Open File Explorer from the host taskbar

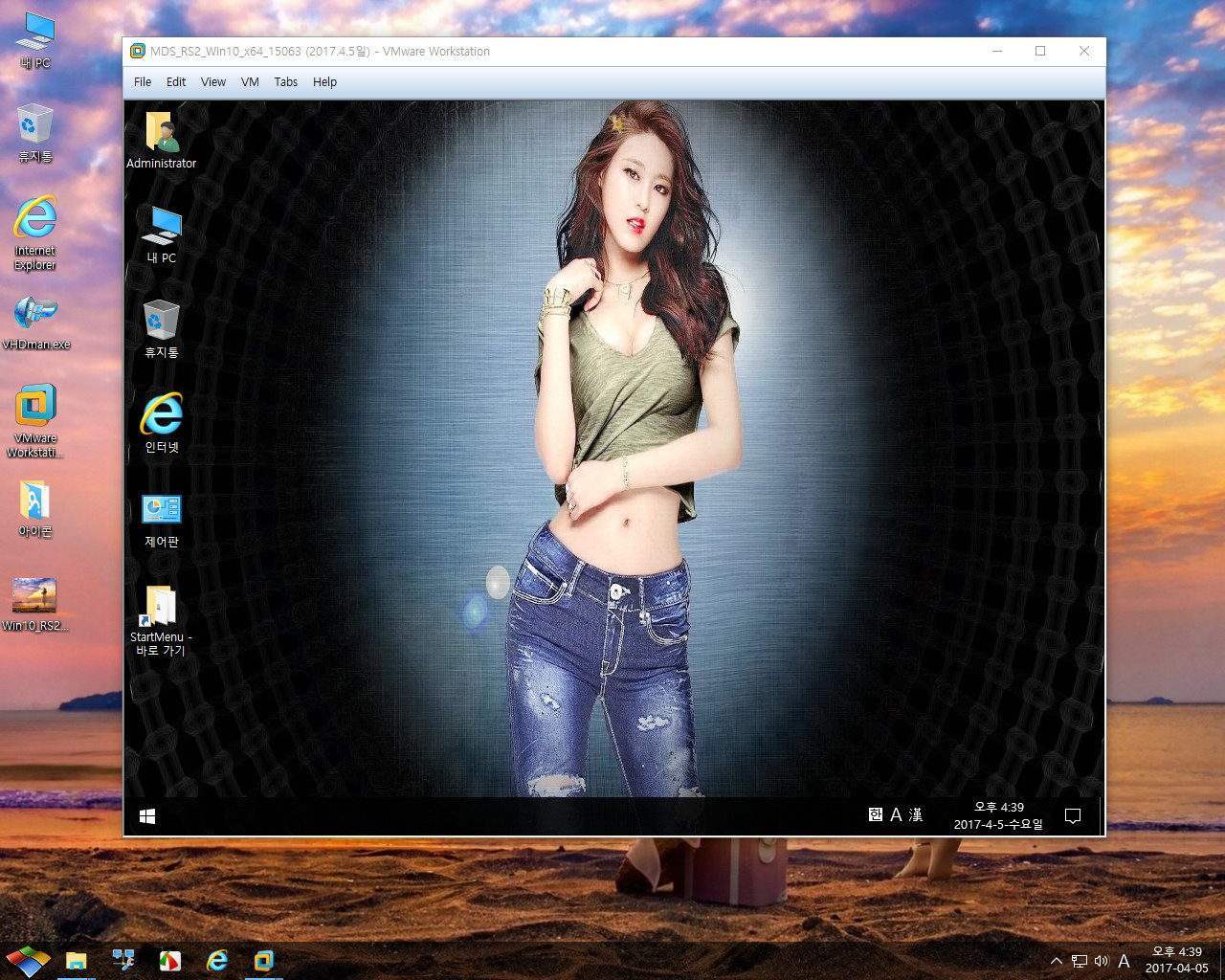coord(77,961)
